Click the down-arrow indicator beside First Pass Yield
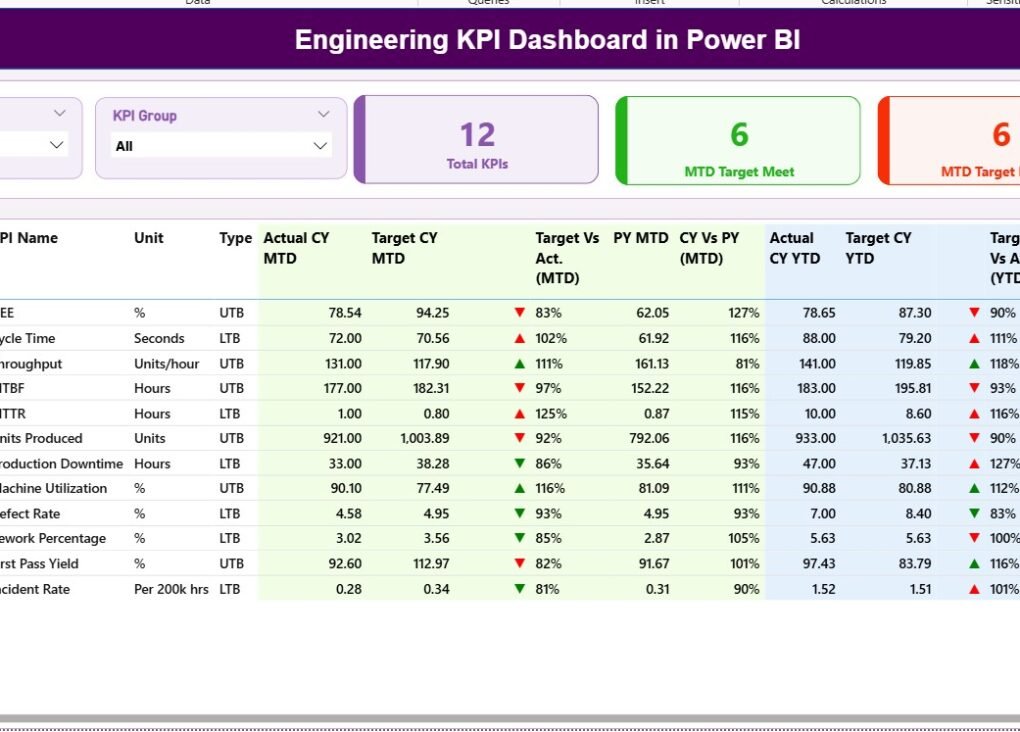This screenshot has height=732, width=1020. 519,563
